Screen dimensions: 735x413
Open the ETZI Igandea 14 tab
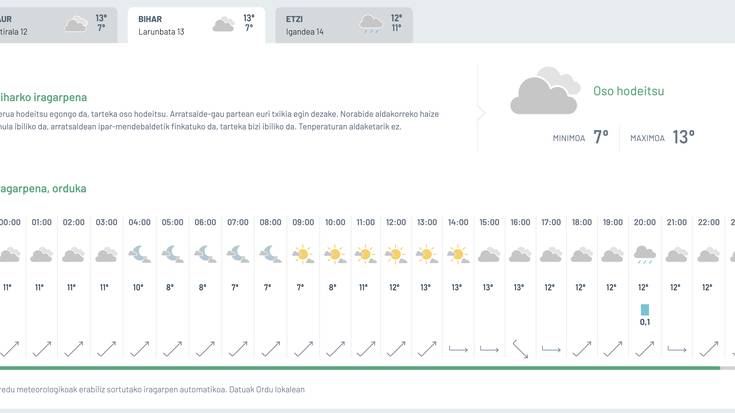pyautogui.click(x=344, y=25)
